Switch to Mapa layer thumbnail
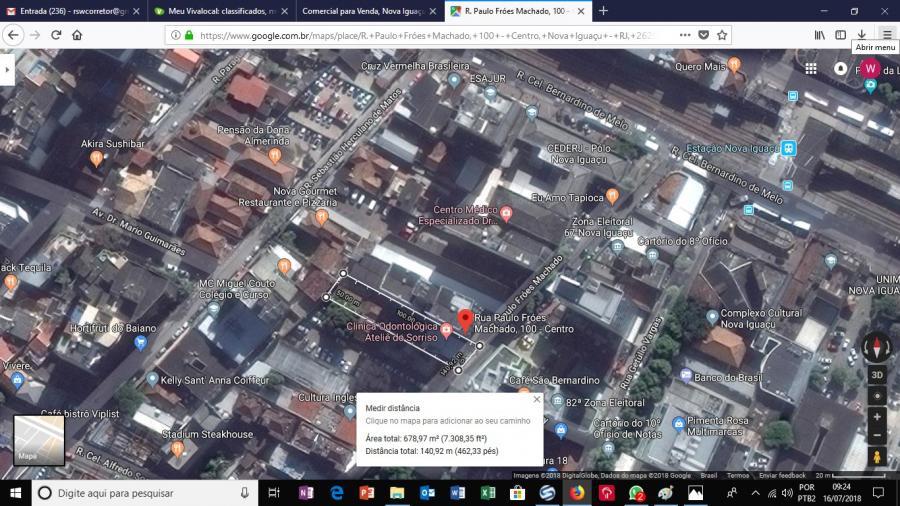The height and width of the screenshot is (506, 900). click(39, 440)
